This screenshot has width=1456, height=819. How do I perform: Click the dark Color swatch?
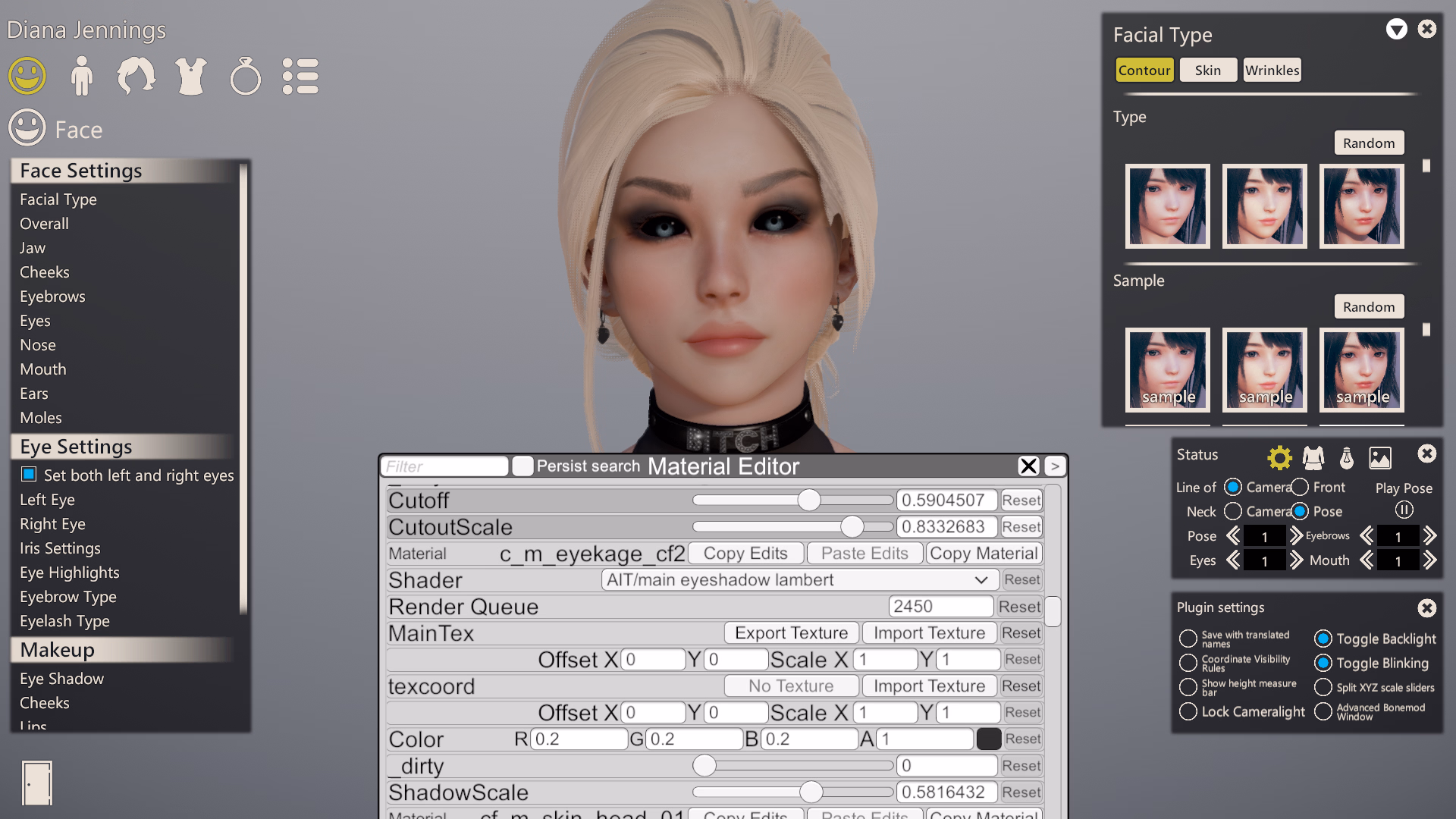click(988, 739)
